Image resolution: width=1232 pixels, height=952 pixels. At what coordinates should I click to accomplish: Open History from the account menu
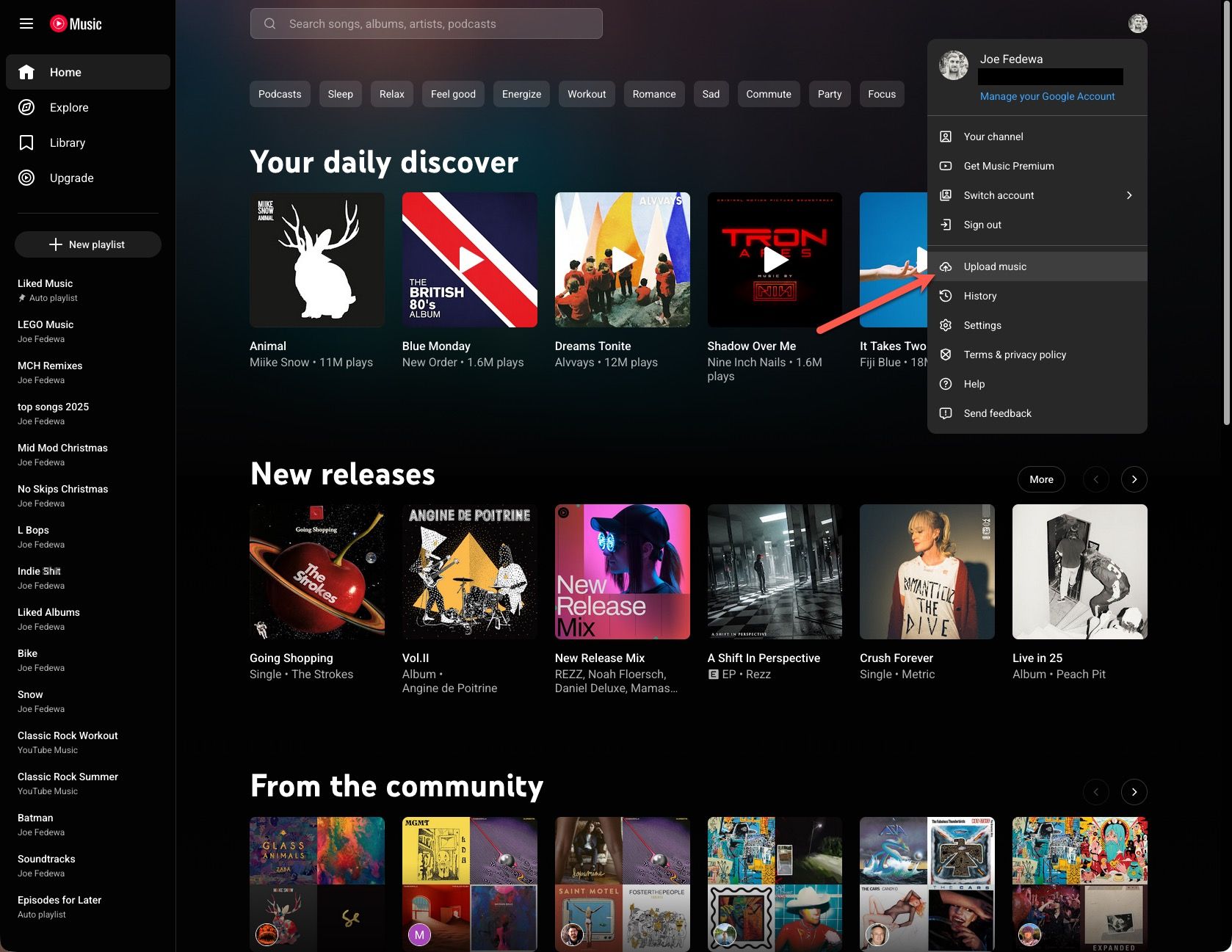(x=1037, y=296)
